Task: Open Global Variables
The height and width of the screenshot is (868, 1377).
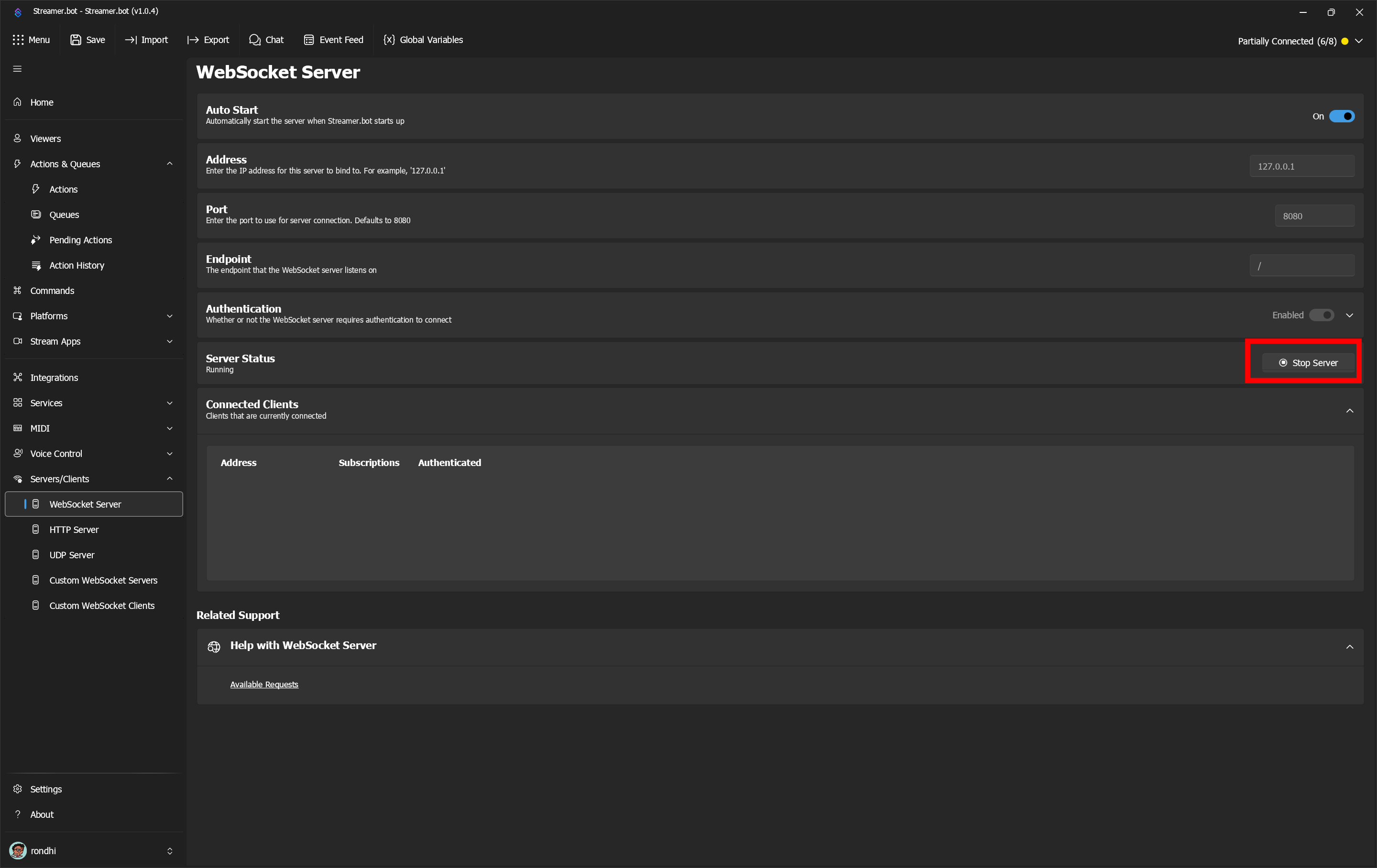Action: [423, 40]
